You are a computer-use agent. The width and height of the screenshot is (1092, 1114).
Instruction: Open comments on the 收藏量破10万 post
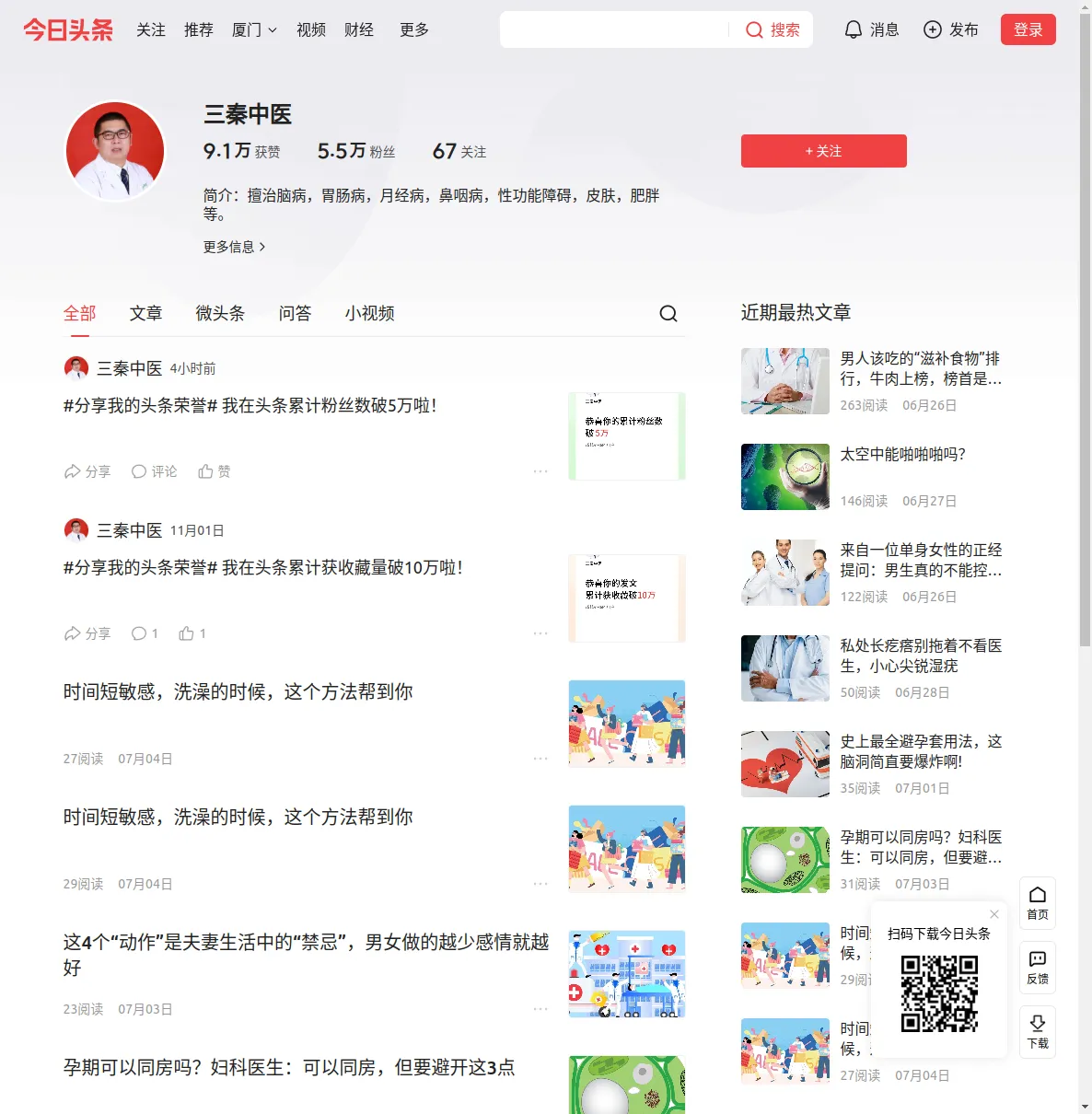coord(145,633)
